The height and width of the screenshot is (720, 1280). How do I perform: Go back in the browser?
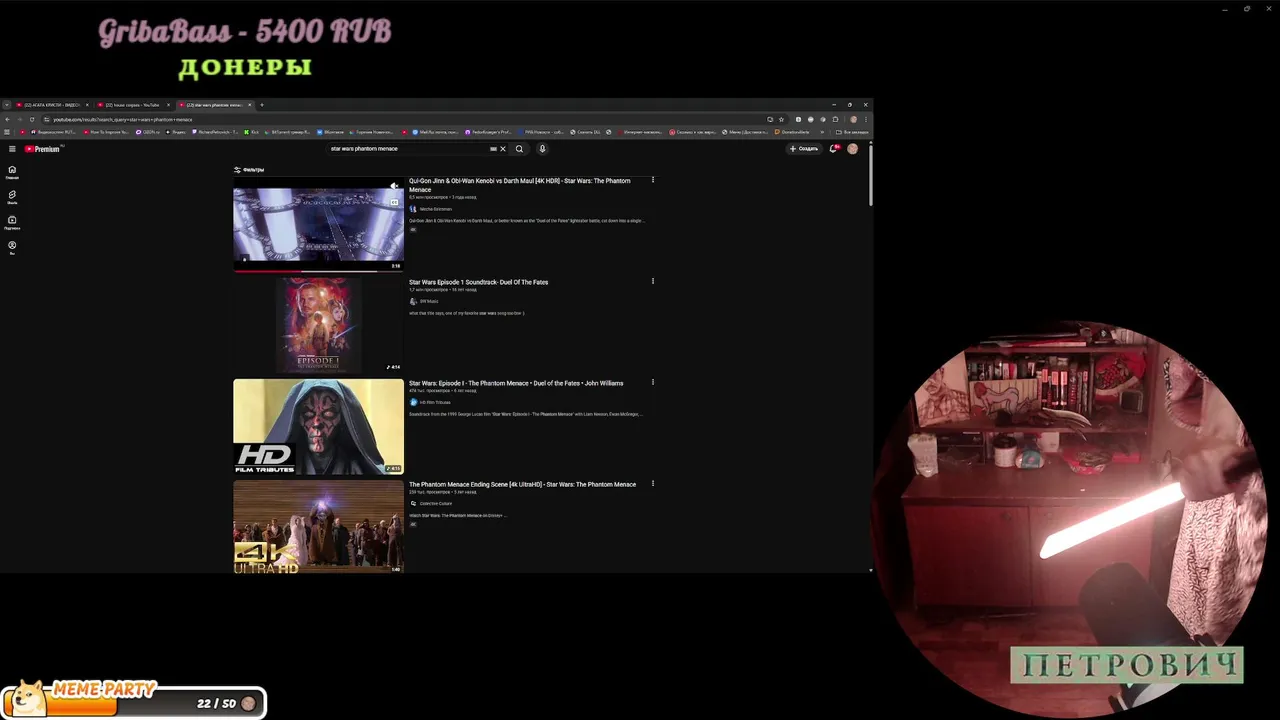click(x=7, y=119)
